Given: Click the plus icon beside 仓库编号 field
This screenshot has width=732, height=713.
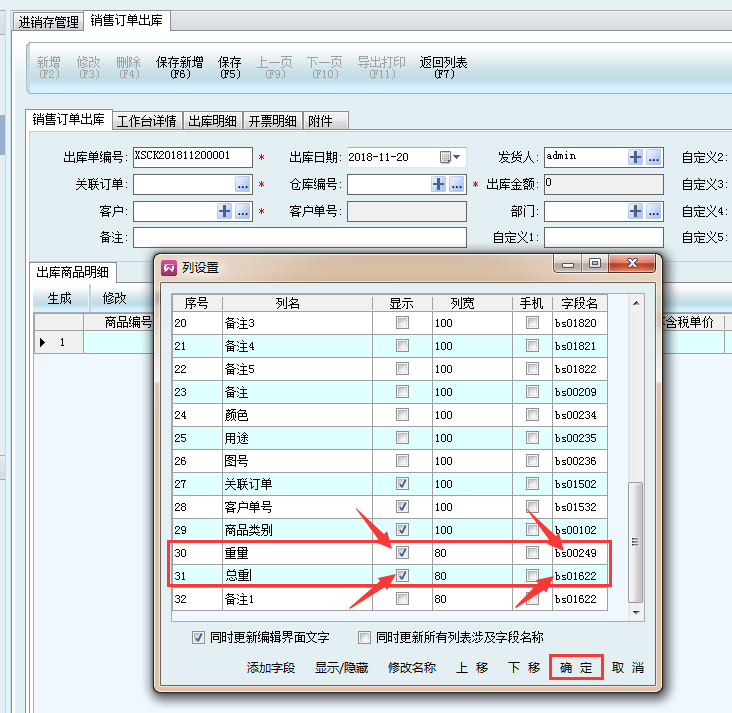Looking at the screenshot, I should 438,185.
